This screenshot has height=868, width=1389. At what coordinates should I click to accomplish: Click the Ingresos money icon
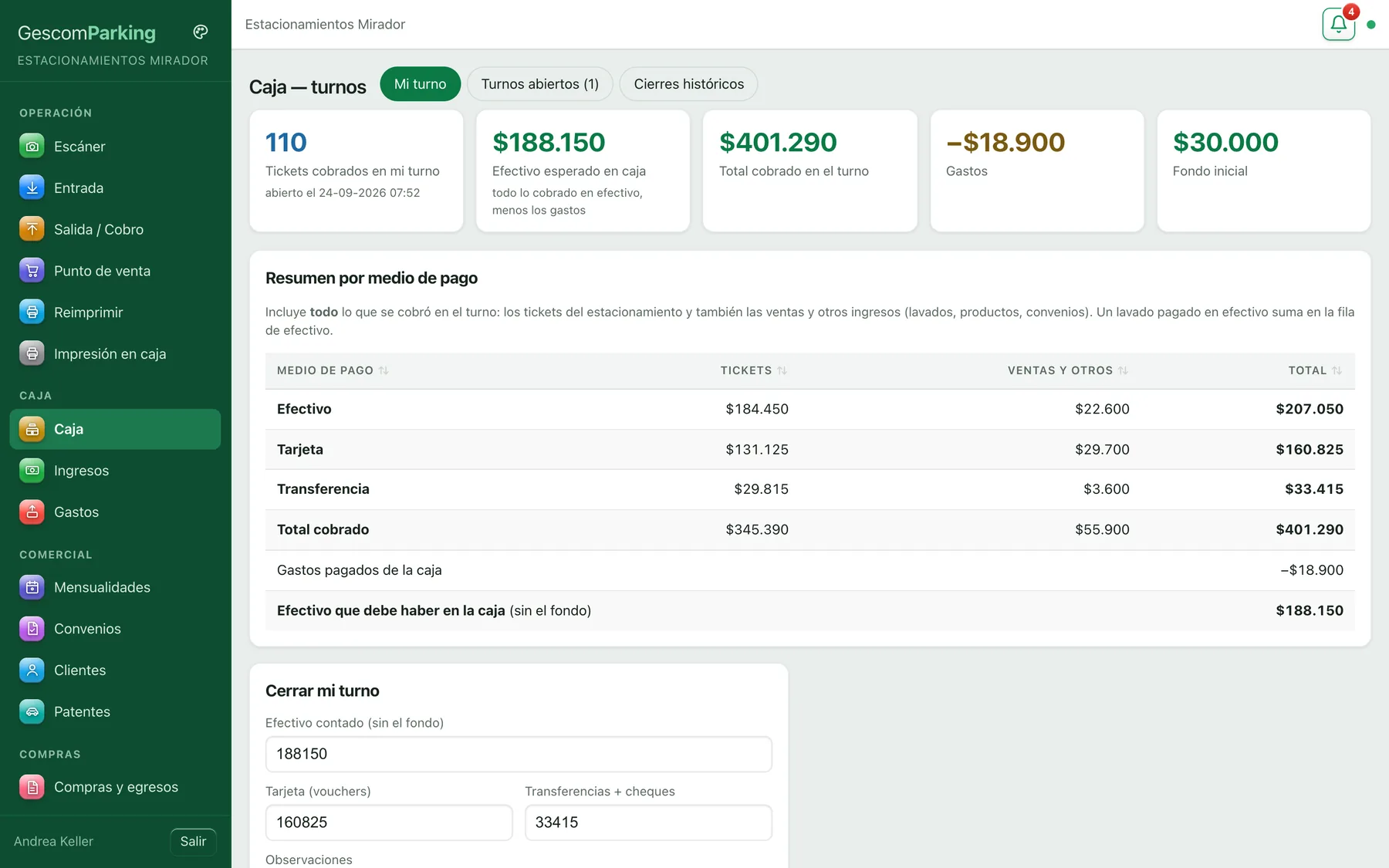tap(32, 470)
